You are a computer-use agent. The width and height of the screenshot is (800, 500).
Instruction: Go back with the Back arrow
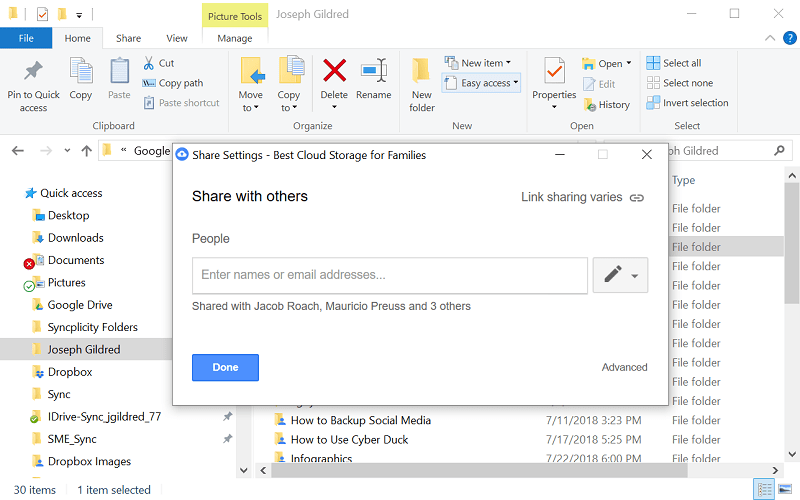[18, 151]
